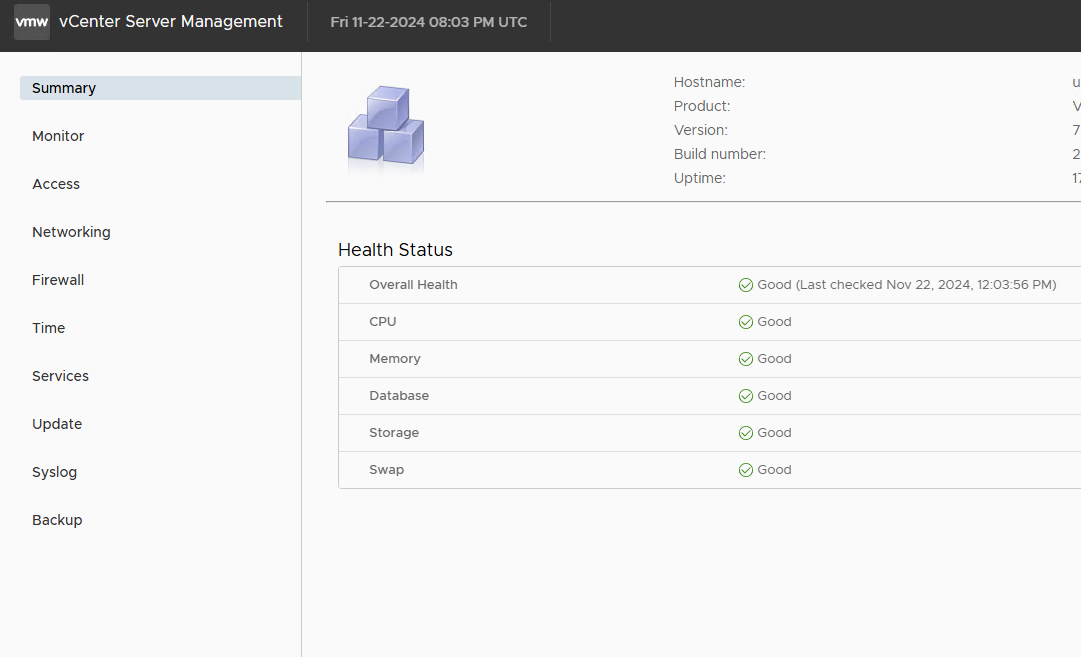Go to the Access settings page

pyautogui.click(x=56, y=184)
